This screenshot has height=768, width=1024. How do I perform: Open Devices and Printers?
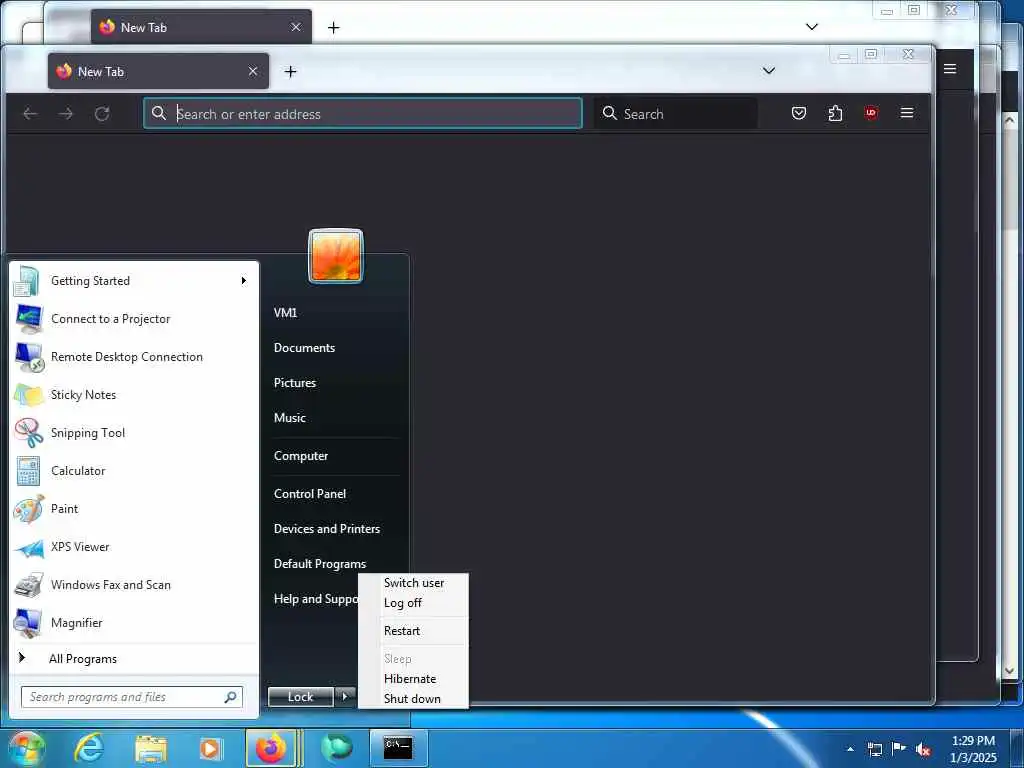coord(327,529)
